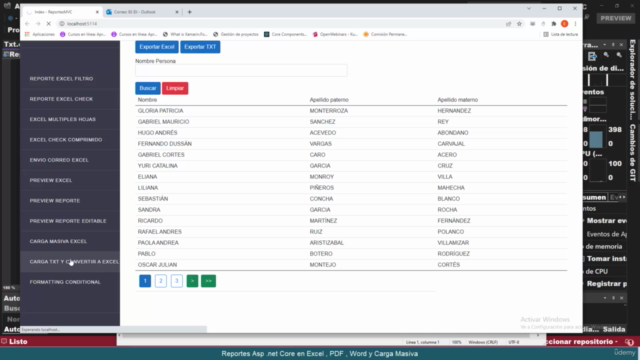Select the ARISTIZABAL surname cell
The height and width of the screenshot is (360, 640).
click(327, 242)
